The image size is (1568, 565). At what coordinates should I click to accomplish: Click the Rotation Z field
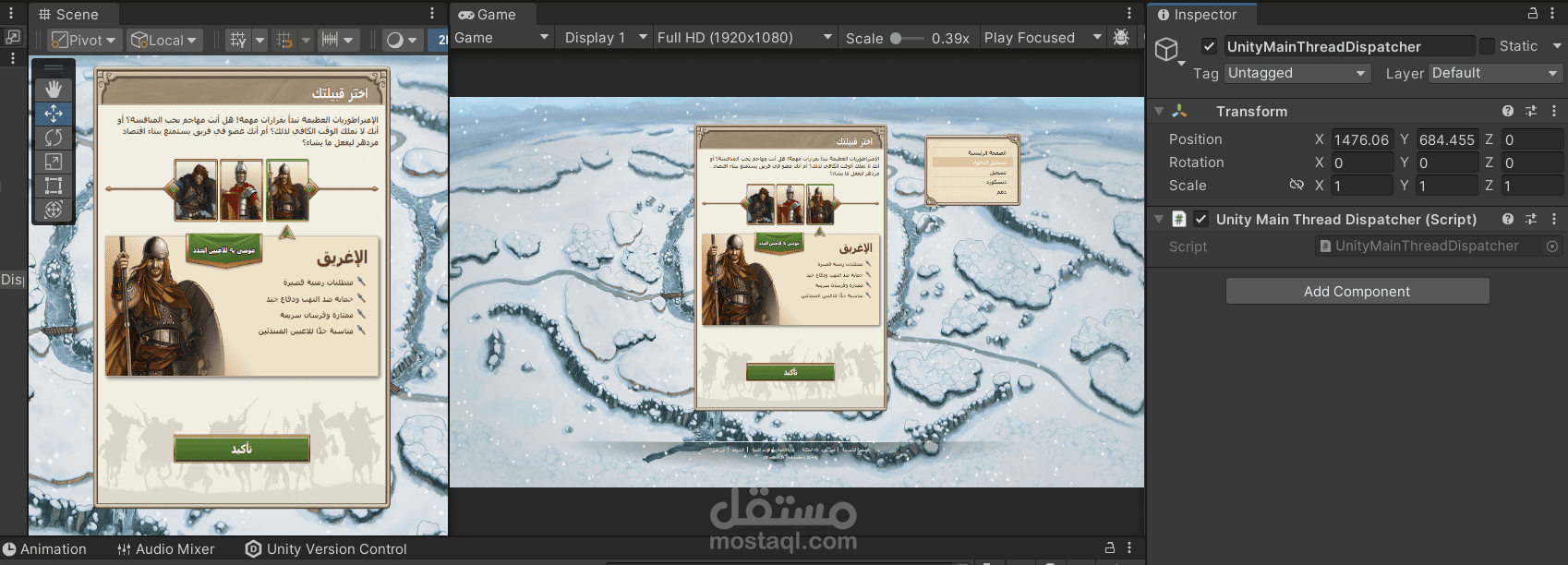pos(1532,162)
